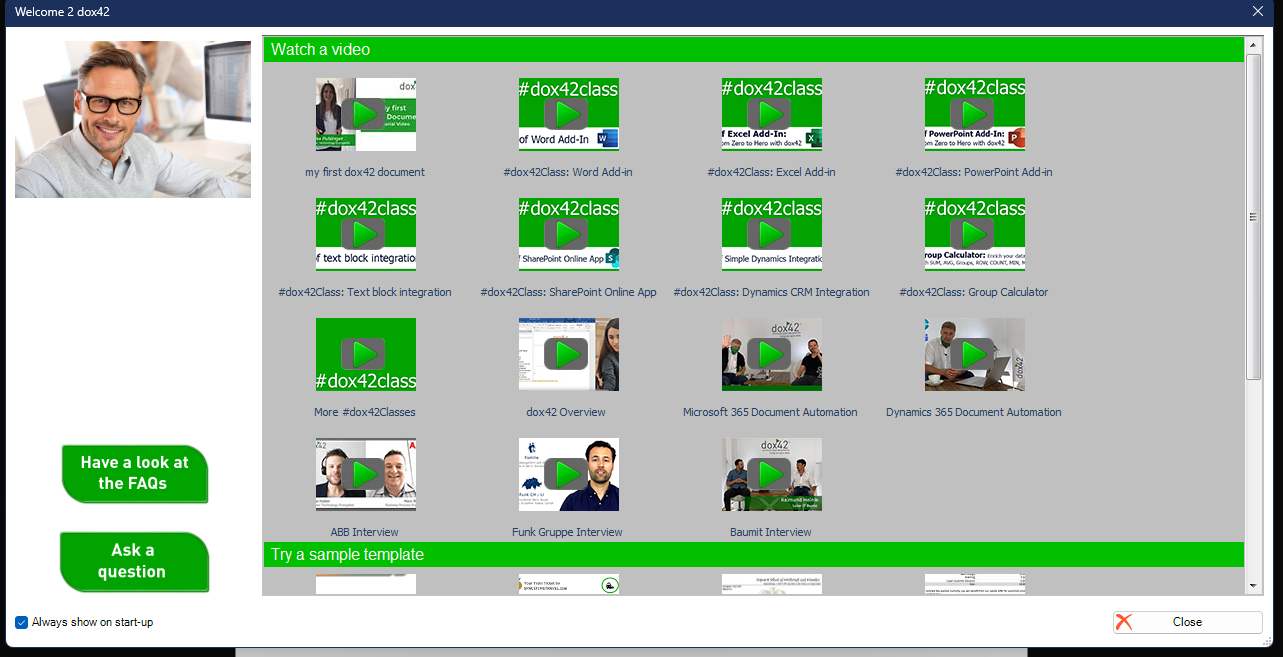This screenshot has width=1283, height=657.
Task: Click the 'dox42 Overview' caption link
Action: 566,412
